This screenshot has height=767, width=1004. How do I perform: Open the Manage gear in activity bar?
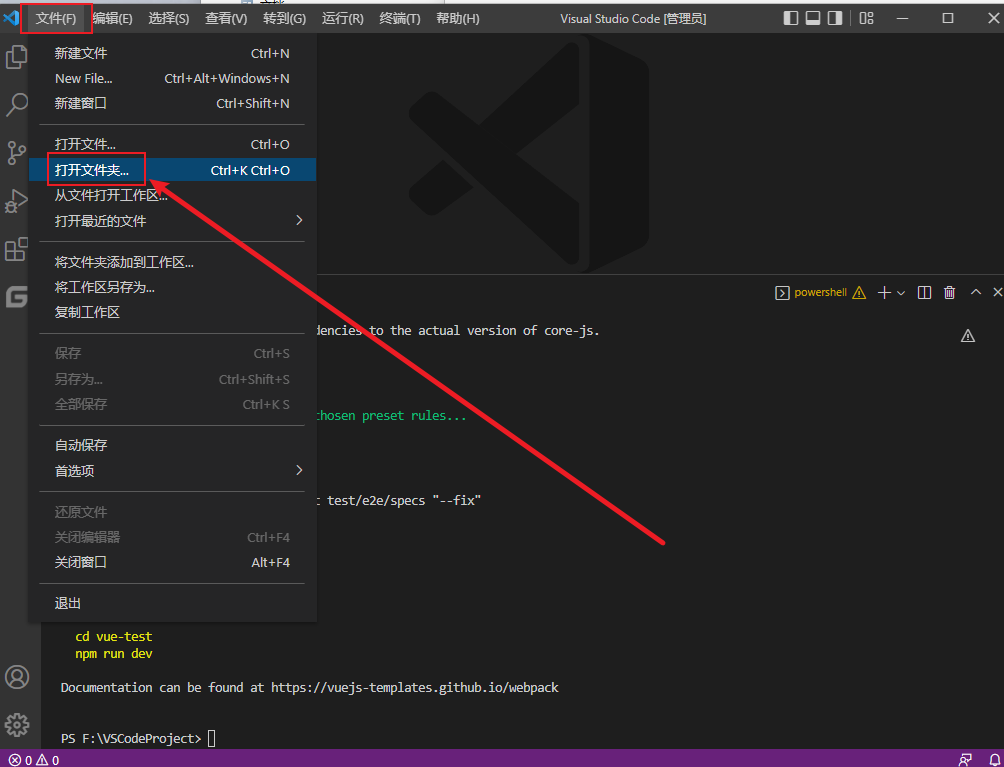pos(17,725)
